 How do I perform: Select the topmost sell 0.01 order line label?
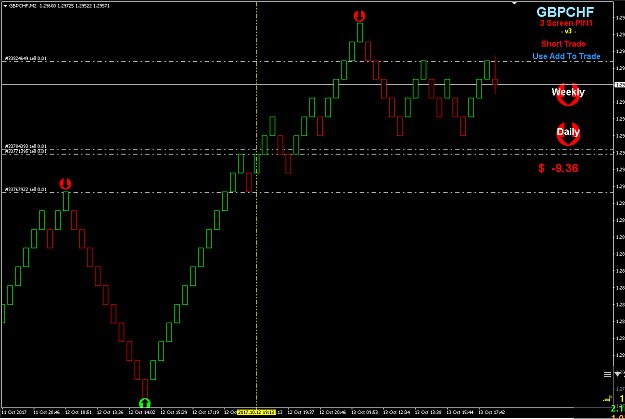[x=26, y=59]
